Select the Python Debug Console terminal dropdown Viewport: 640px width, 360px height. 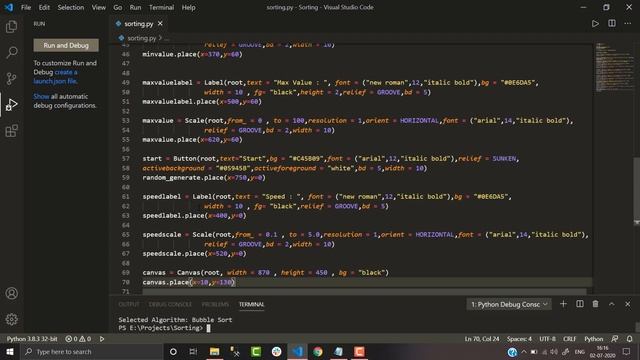click(x=509, y=304)
